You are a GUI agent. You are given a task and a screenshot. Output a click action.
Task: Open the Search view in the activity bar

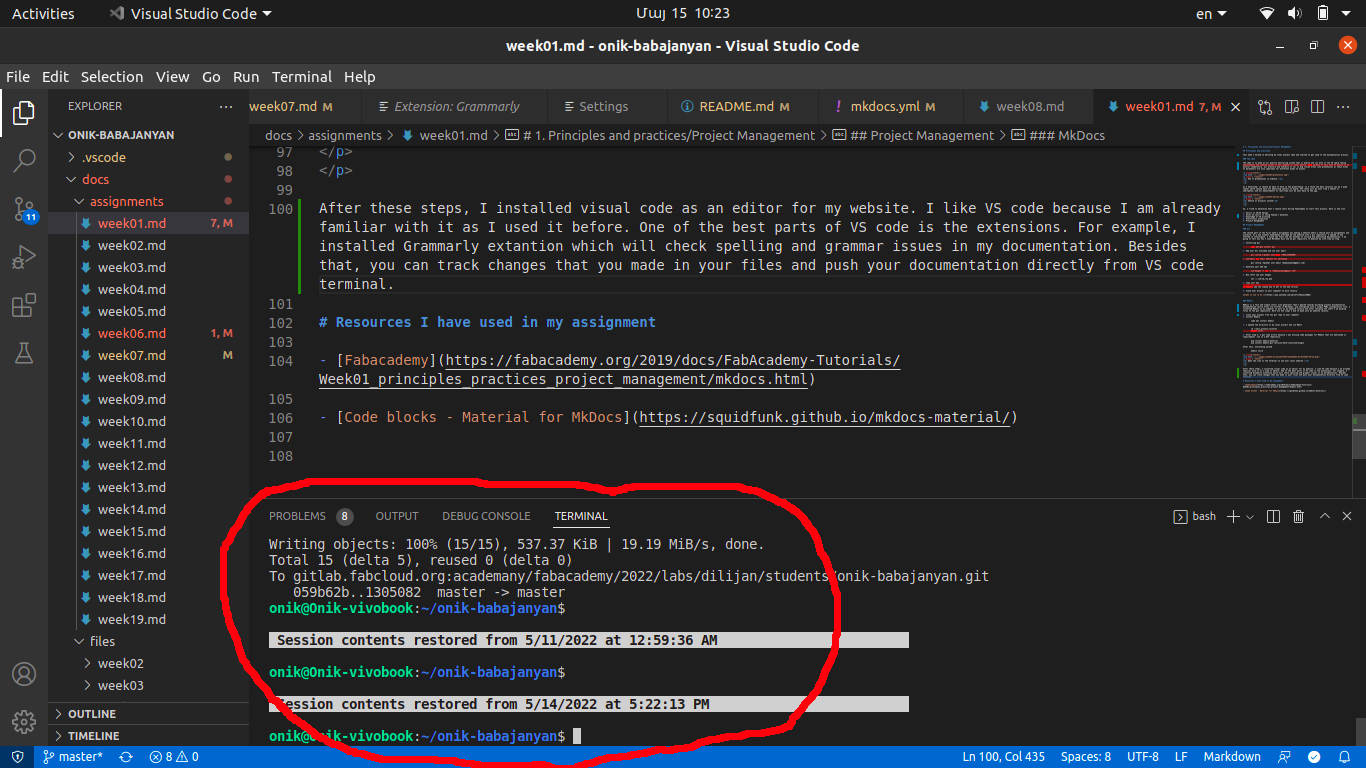[x=24, y=161]
